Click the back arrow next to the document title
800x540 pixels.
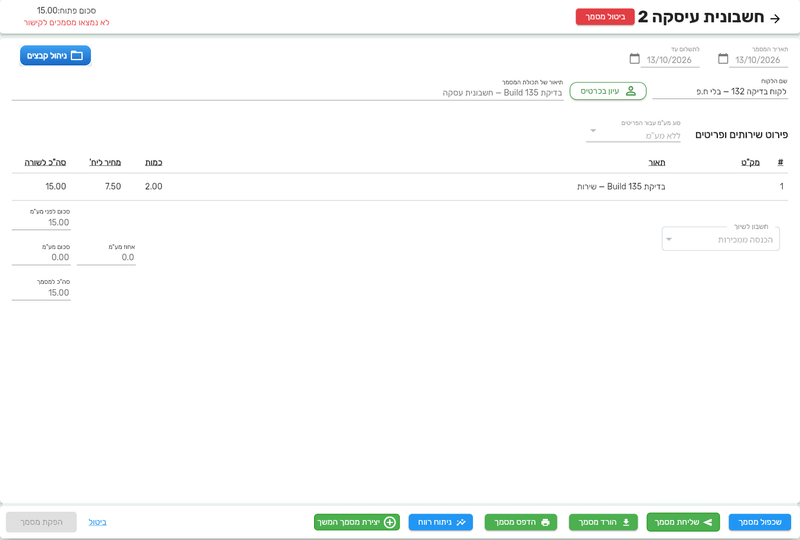point(775,18)
